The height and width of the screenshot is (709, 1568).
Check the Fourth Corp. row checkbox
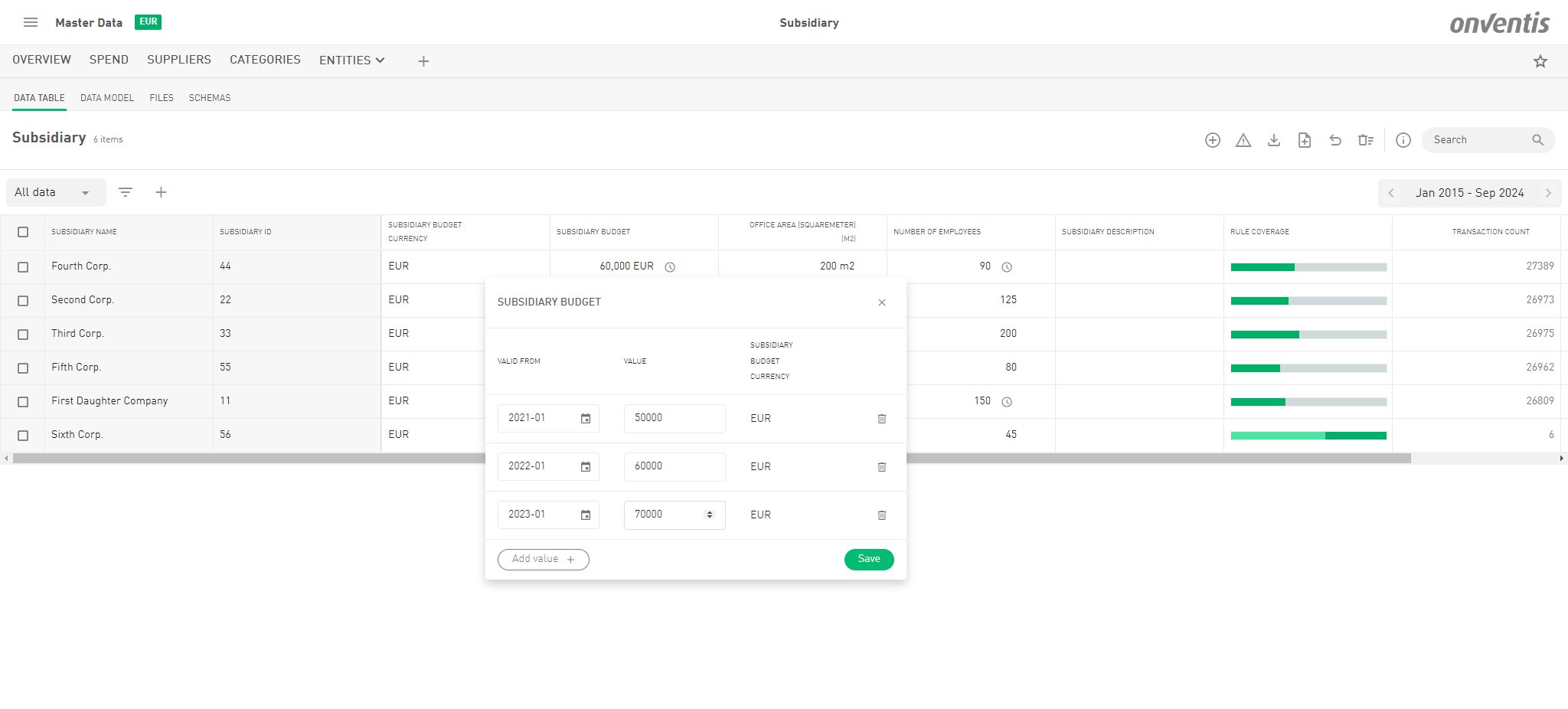point(23,267)
